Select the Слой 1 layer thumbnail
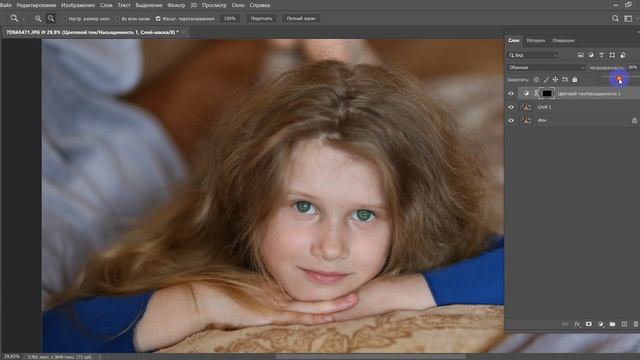Viewport: 640px width, 360px height. point(526,107)
